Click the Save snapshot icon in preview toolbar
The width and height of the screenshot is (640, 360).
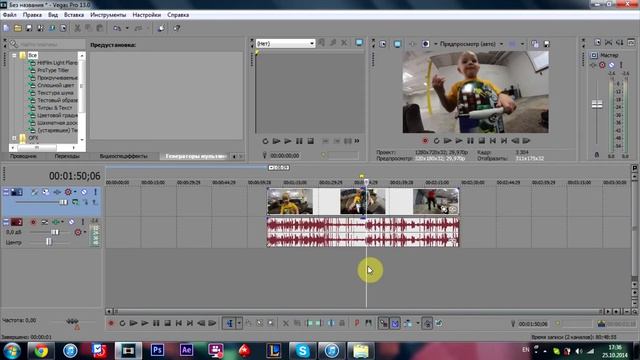tap(547, 44)
